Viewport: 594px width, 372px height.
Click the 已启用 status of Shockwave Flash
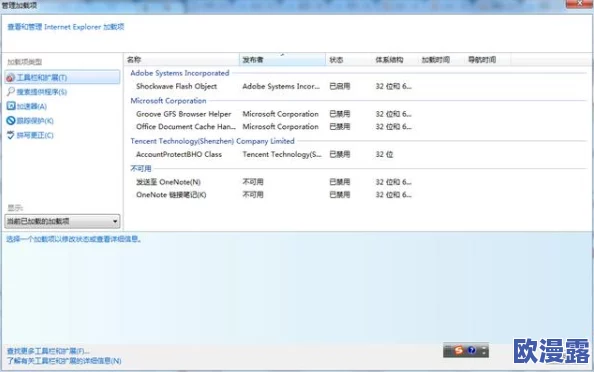pos(339,86)
